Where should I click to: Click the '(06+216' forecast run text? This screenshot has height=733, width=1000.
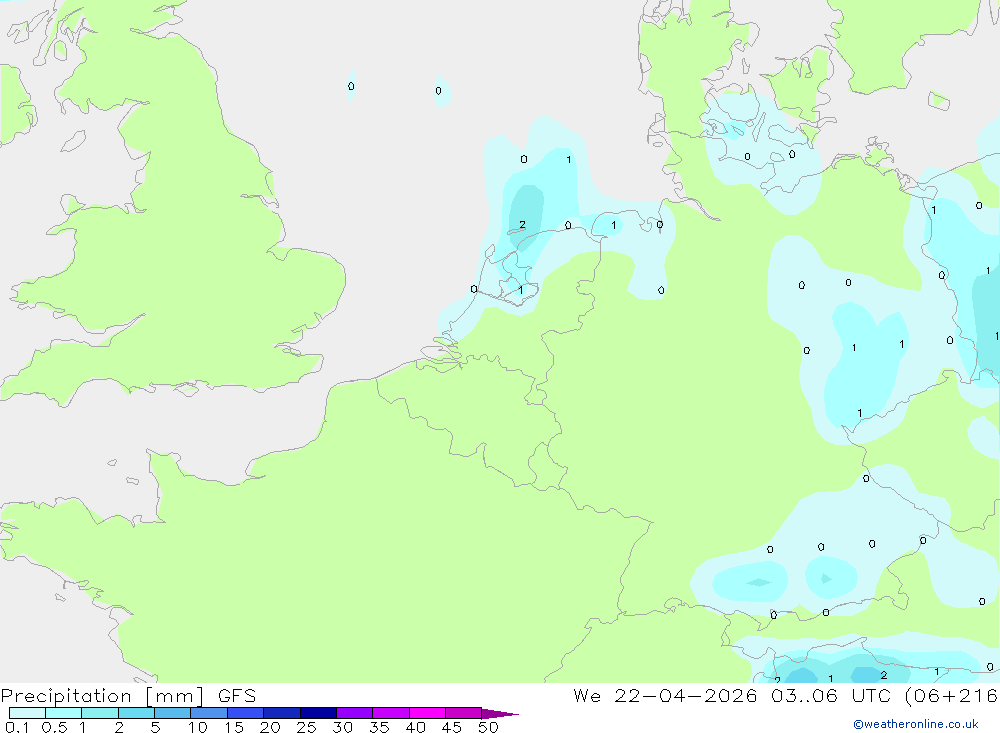[x=952, y=696]
